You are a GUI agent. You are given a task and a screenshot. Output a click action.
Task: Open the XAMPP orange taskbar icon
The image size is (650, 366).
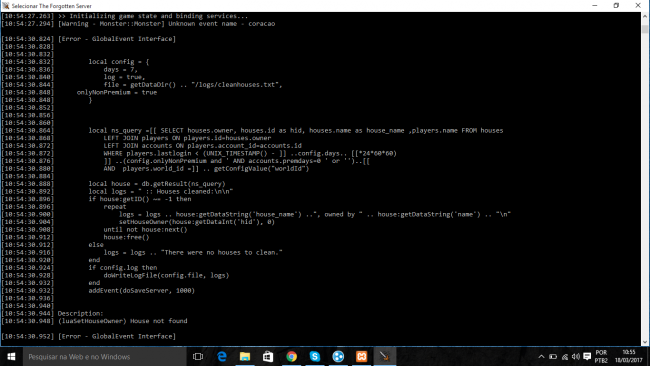click(361, 356)
